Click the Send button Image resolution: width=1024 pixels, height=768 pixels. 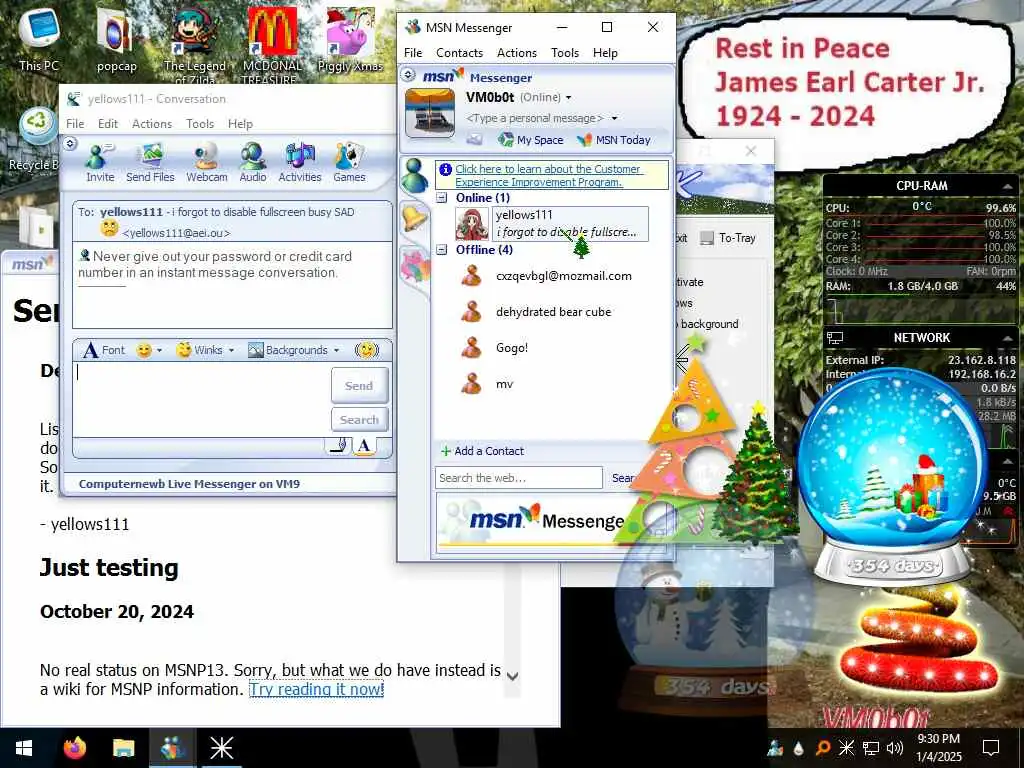(359, 385)
